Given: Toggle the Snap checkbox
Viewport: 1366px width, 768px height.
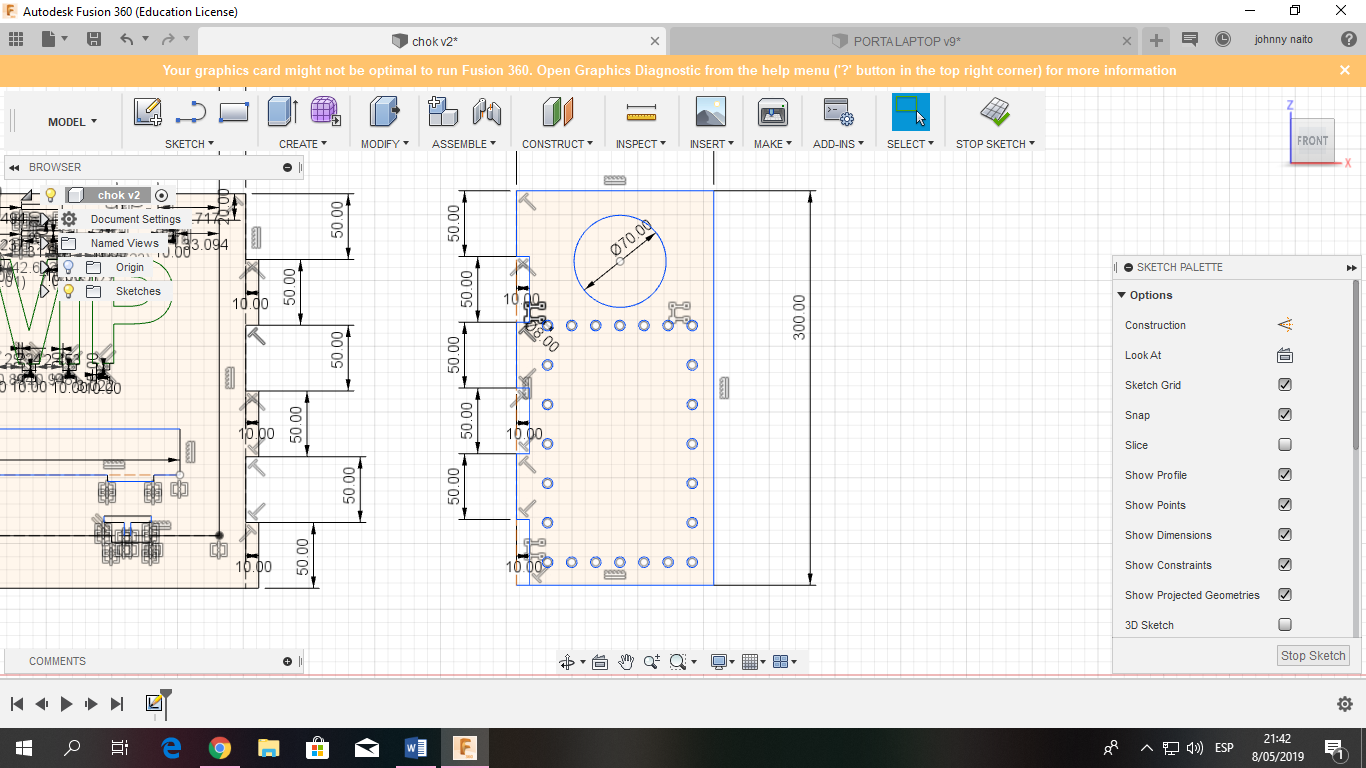Looking at the screenshot, I should point(1285,415).
